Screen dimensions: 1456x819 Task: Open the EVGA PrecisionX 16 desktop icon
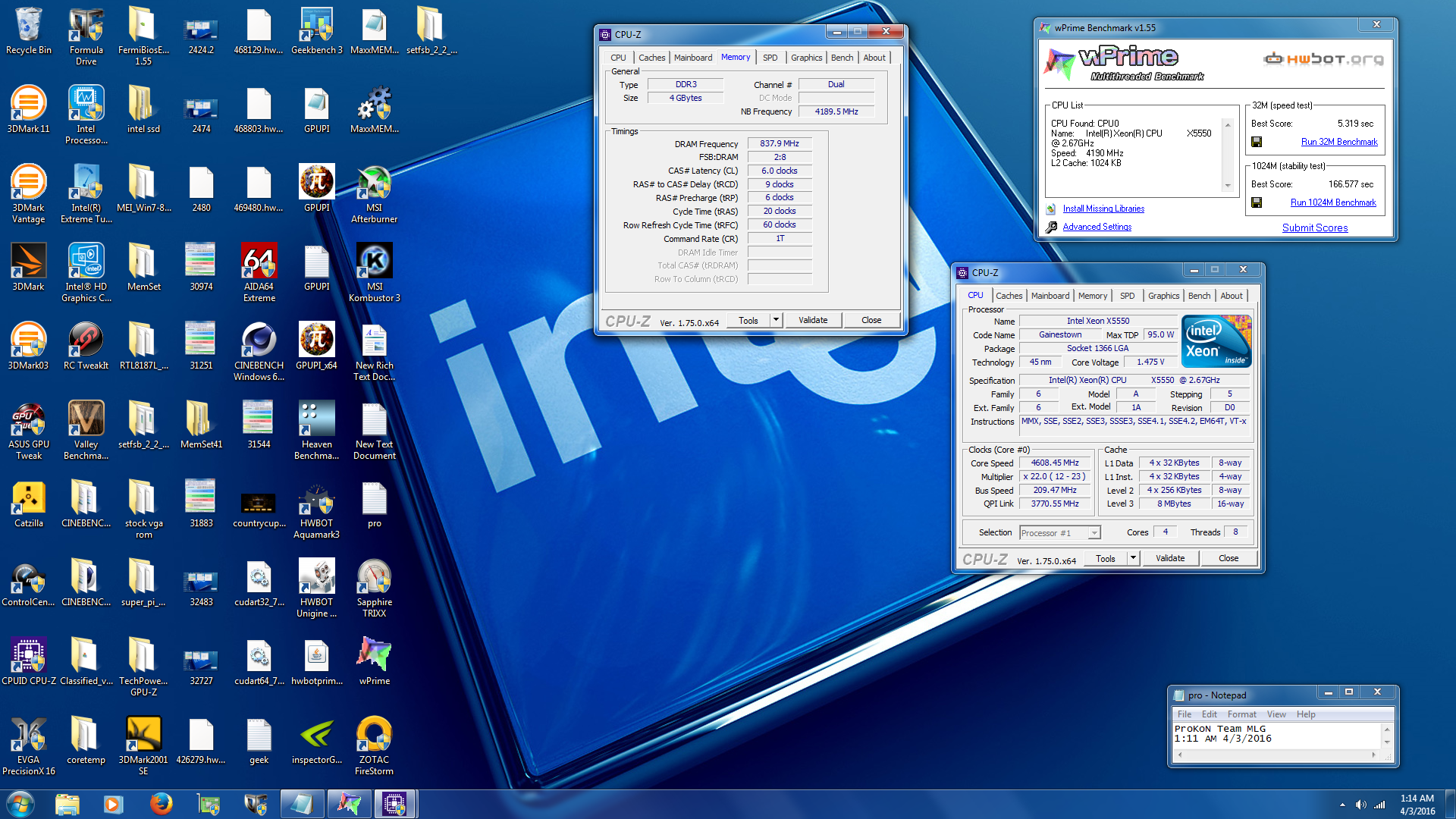coord(29,746)
